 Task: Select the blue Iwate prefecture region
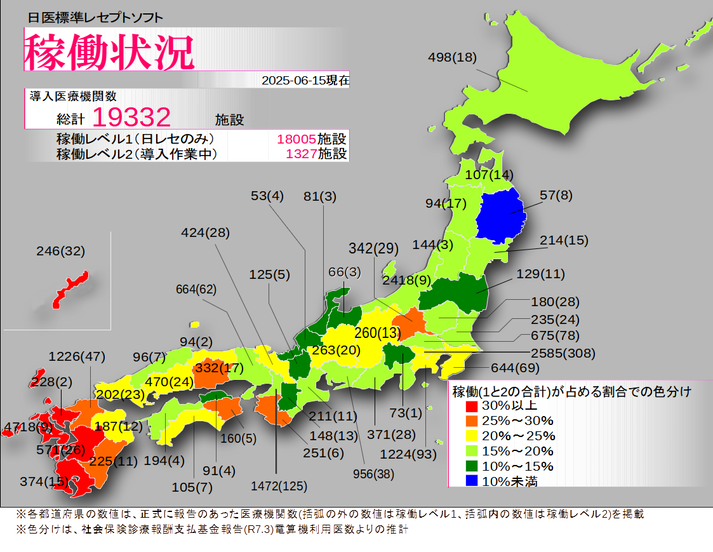click(500, 216)
